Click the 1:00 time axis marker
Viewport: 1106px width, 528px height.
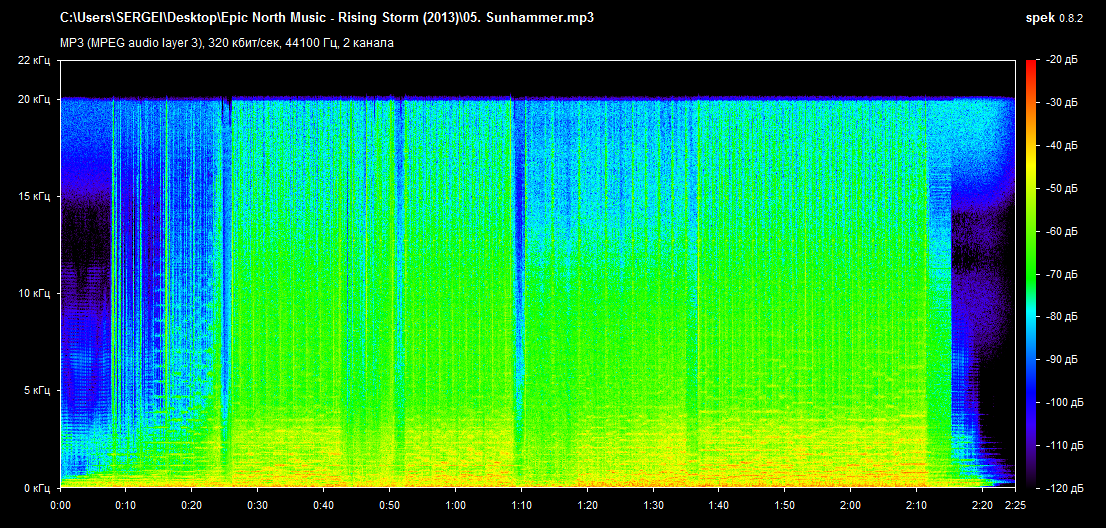pos(455,505)
